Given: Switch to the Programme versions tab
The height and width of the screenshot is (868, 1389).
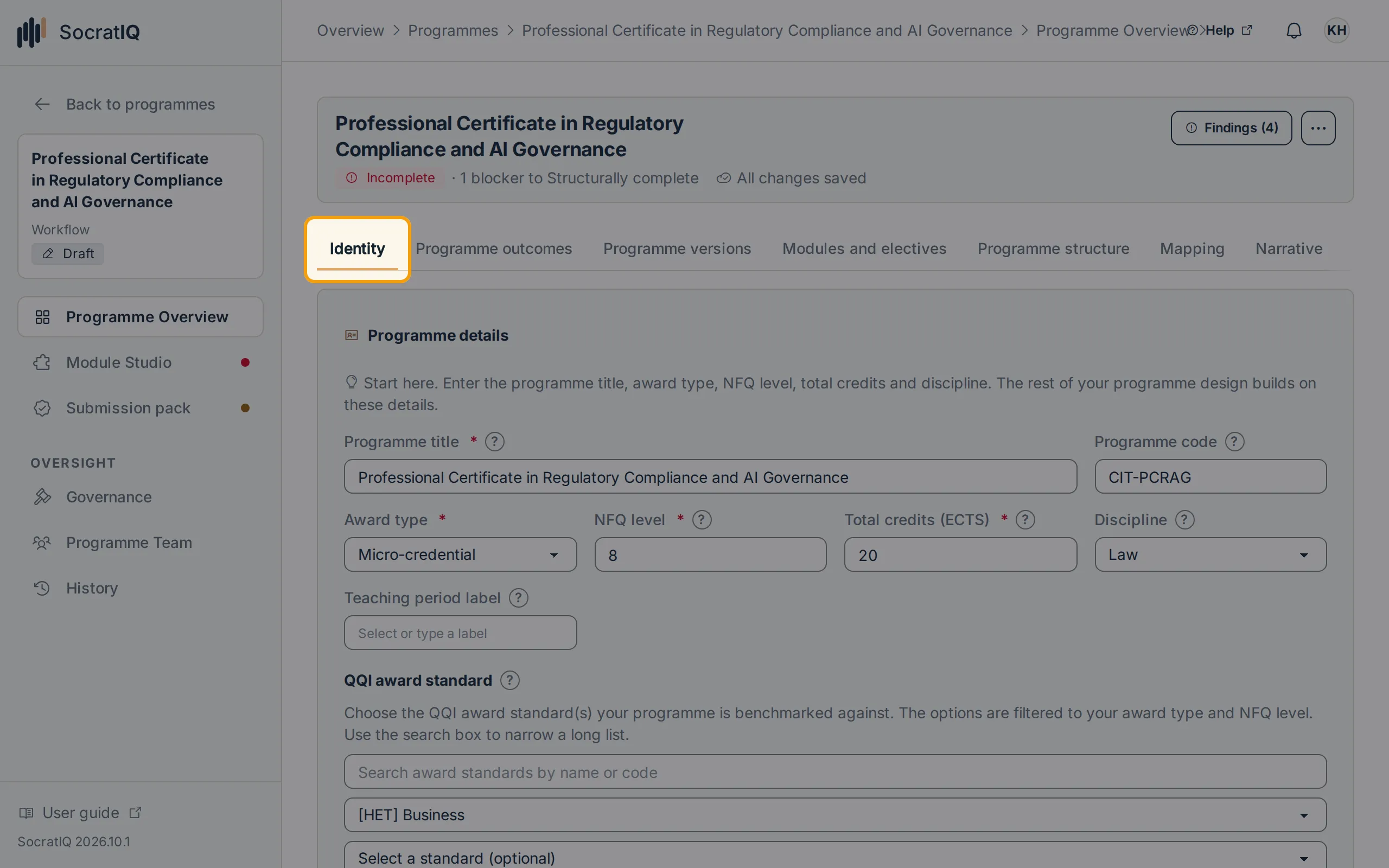Looking at the screenshot, I should [x=677, y=248].
